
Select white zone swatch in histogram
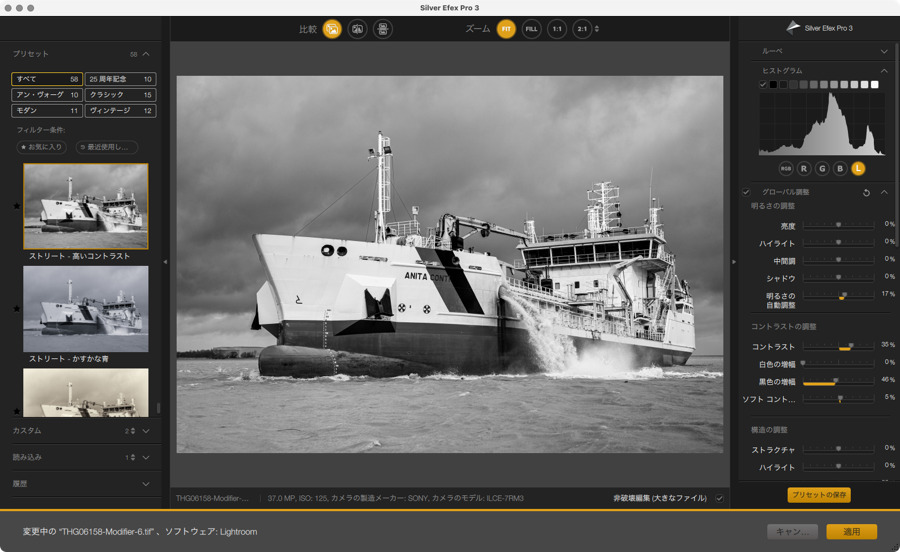(875, 84)
